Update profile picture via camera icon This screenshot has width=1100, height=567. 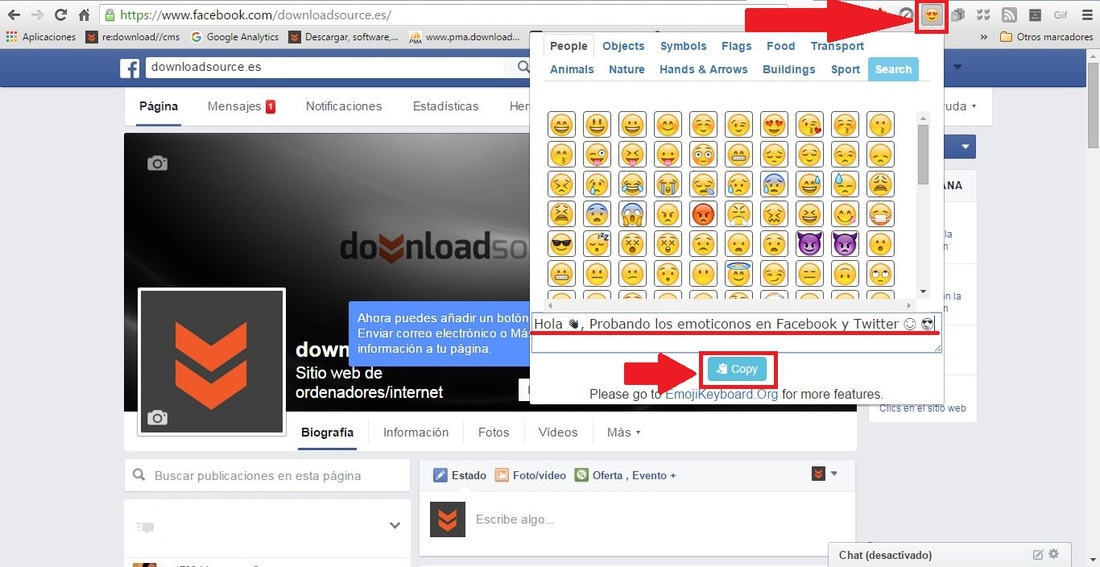click(157, 418)
